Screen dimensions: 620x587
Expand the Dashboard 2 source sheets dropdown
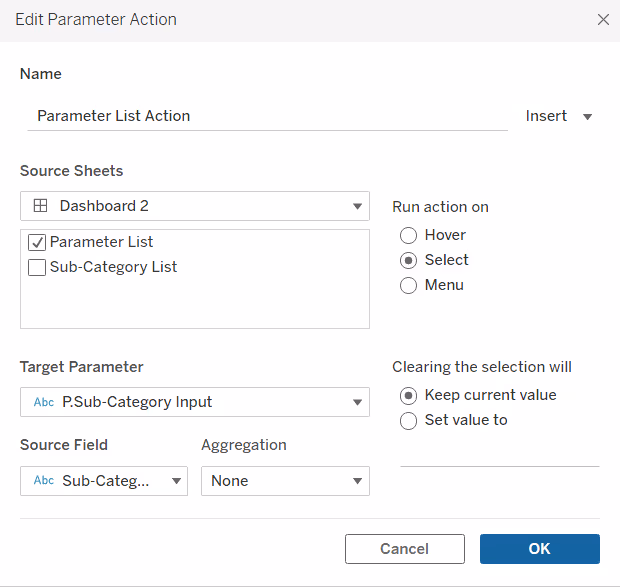tap(195, 206)
